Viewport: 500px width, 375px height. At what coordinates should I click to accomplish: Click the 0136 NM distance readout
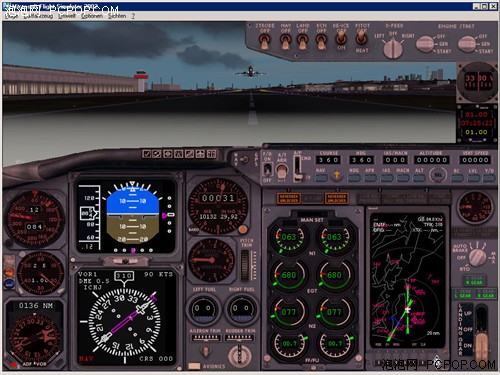(x=36, y=305)
